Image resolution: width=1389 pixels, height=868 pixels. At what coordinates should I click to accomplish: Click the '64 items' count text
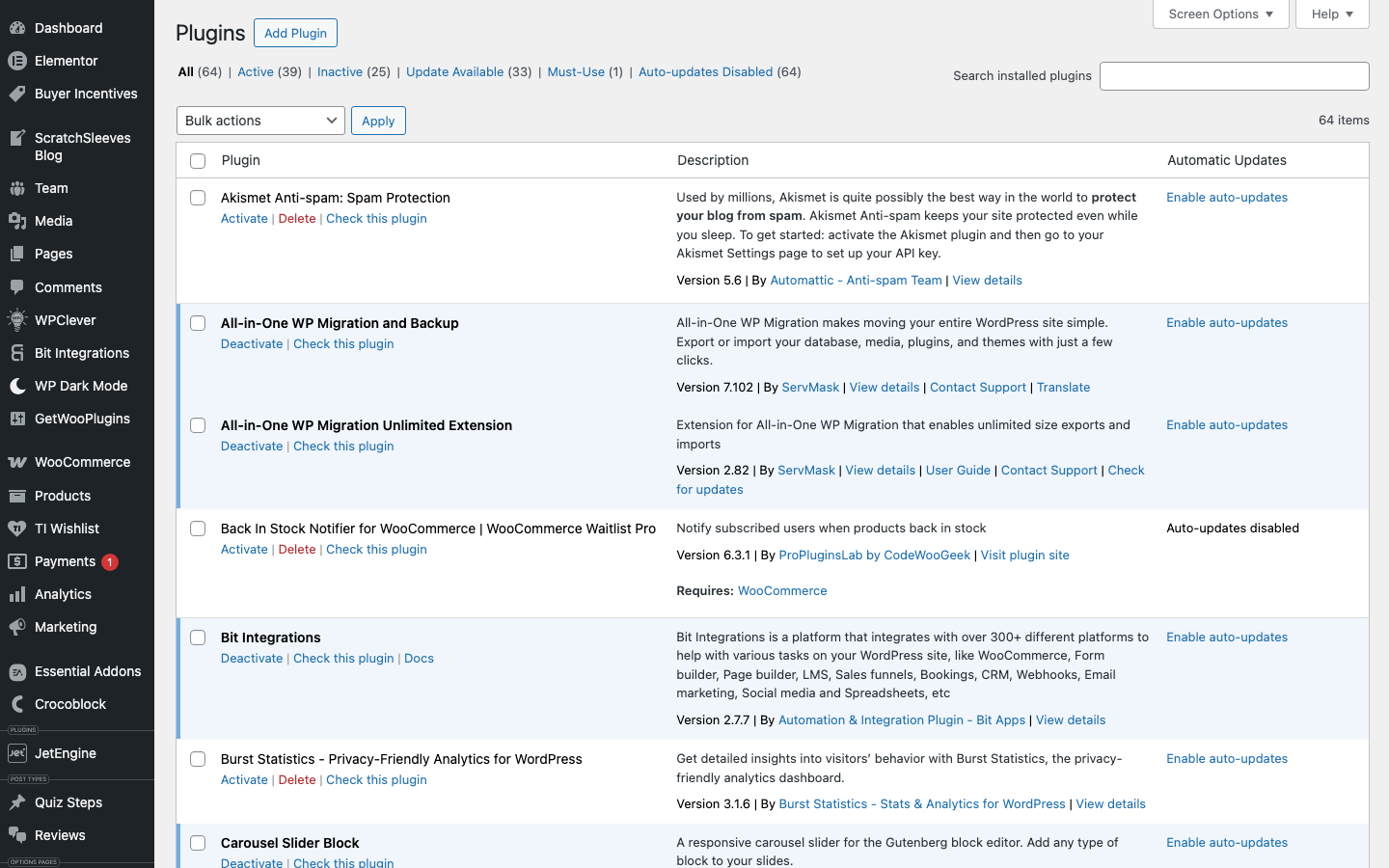click(1344, 121)
